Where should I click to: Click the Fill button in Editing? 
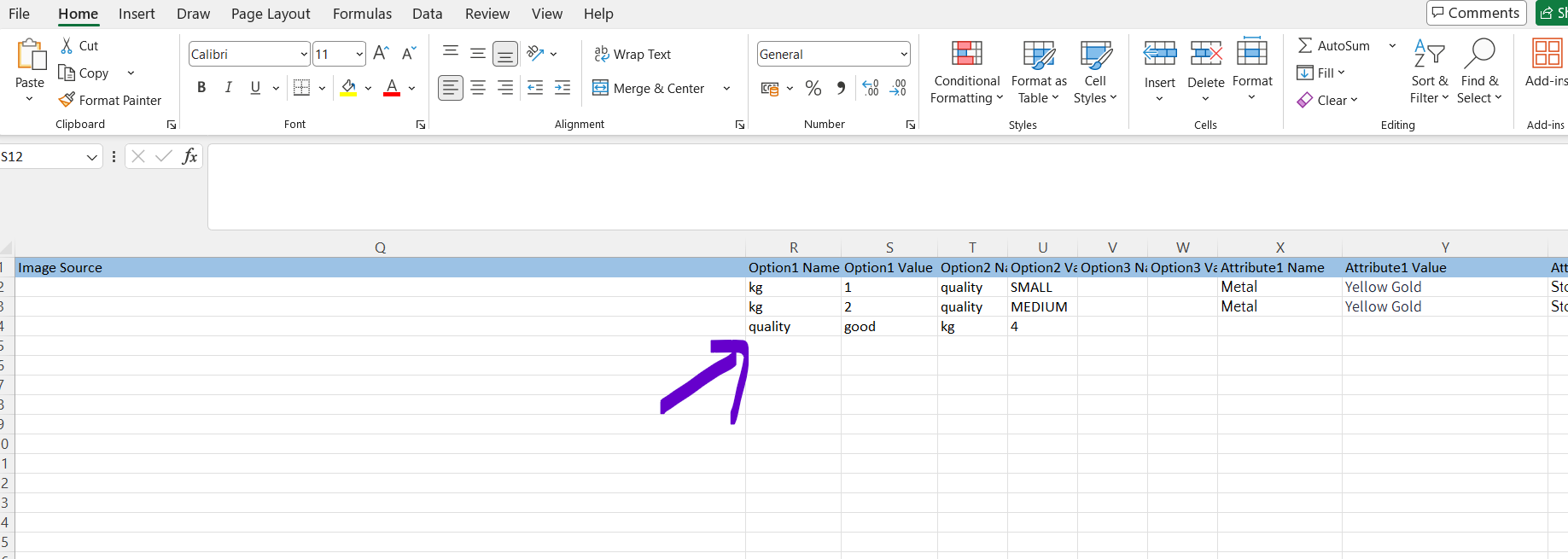(x=1320, y=73)
